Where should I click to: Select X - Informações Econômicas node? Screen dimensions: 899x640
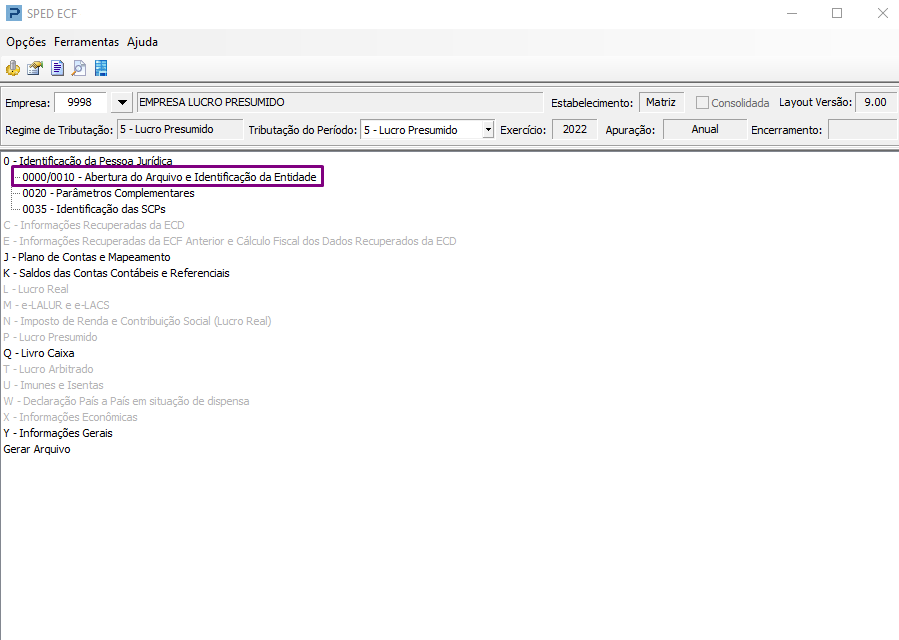coord(71,418)
